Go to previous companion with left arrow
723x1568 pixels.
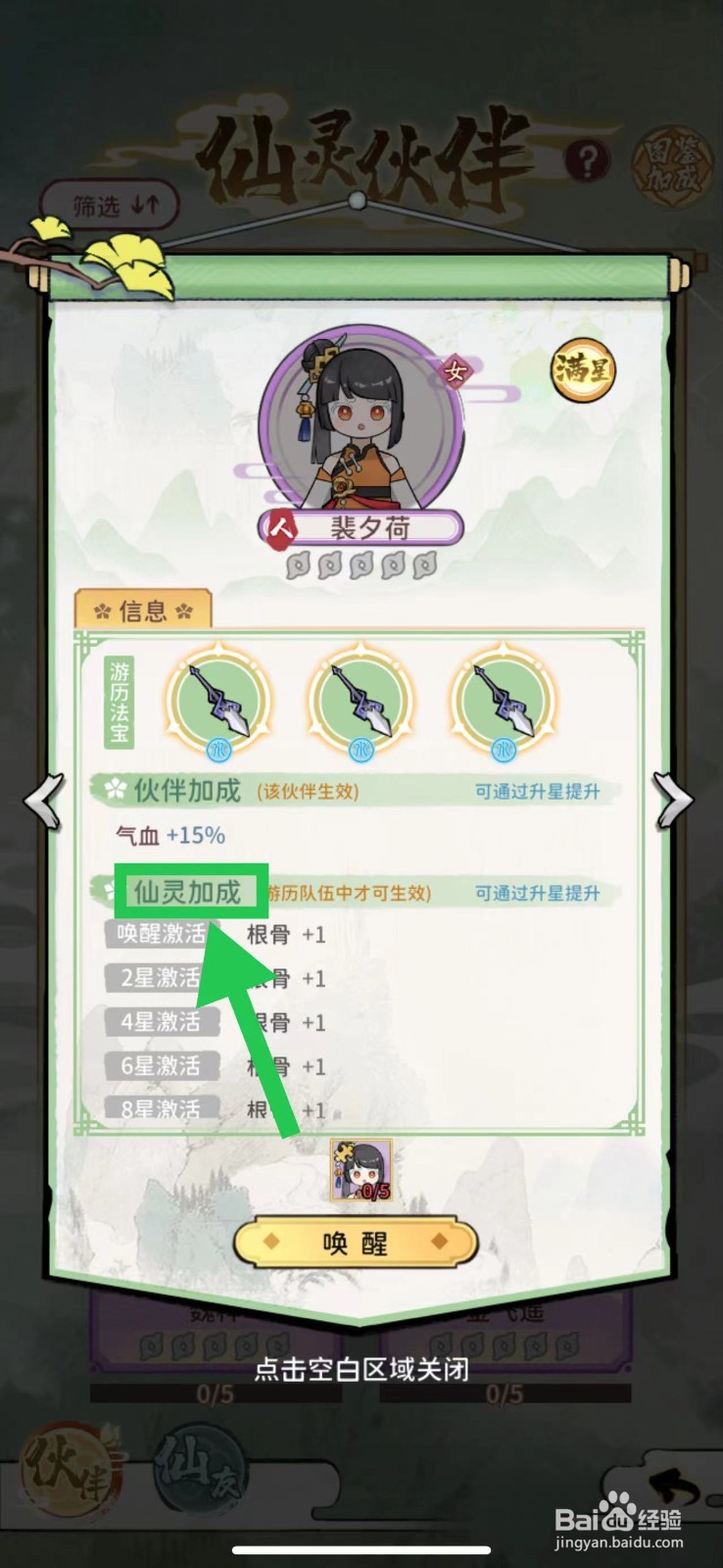click(x=45, y=801)
